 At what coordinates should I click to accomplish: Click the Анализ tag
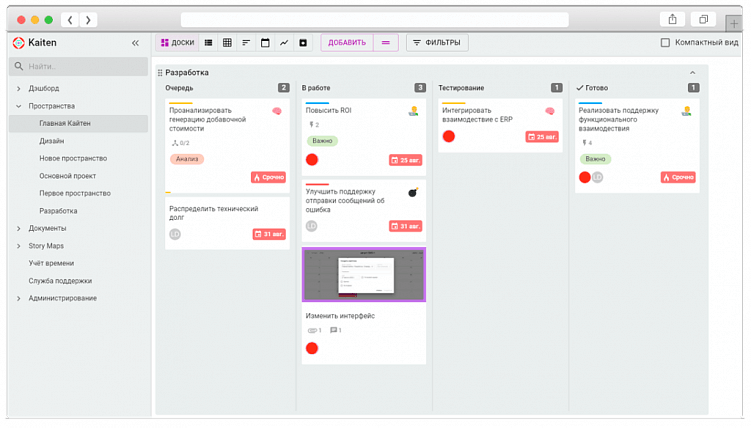tap(187, 159)
